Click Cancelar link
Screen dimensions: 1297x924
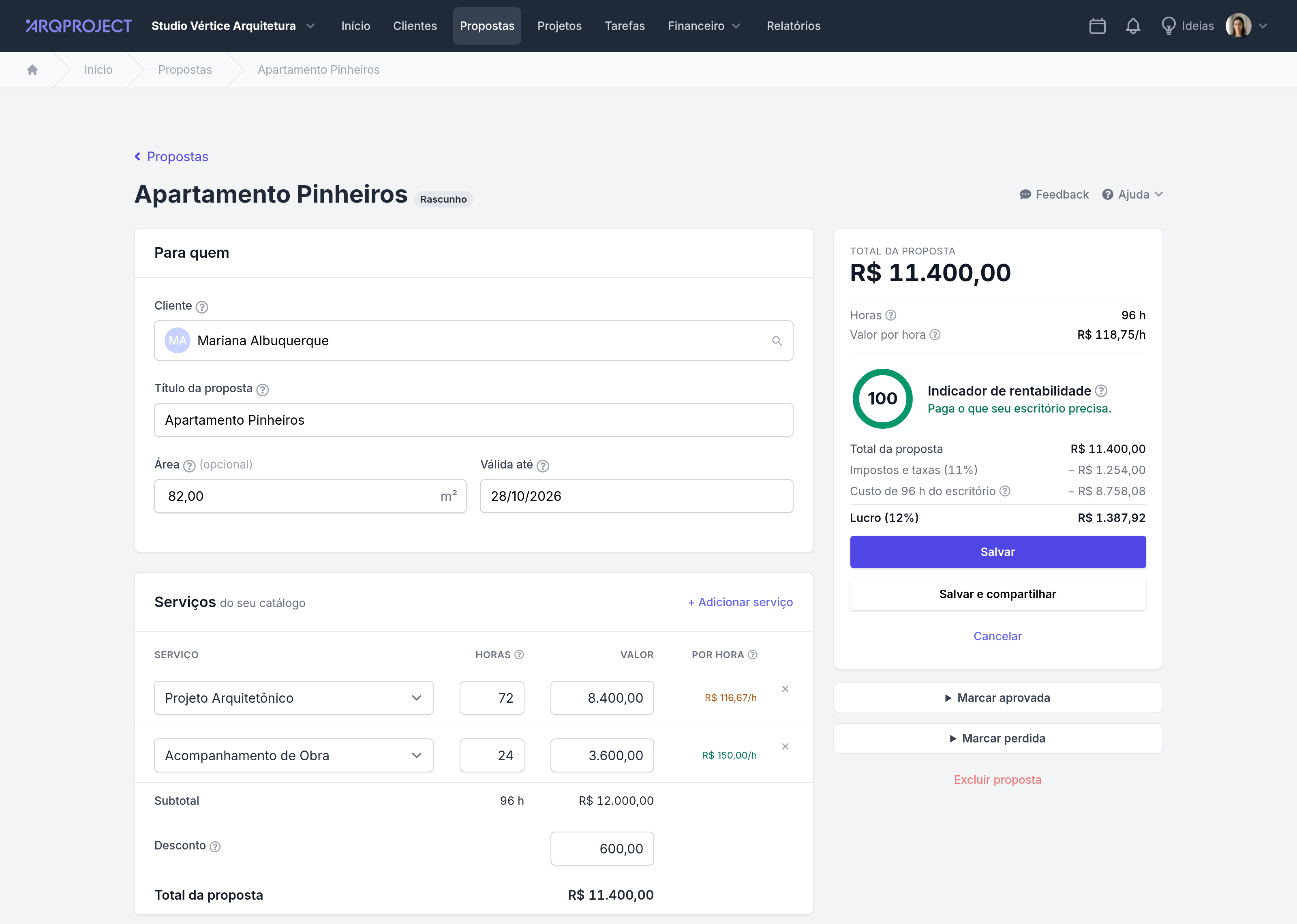click(x=998, y=636)
